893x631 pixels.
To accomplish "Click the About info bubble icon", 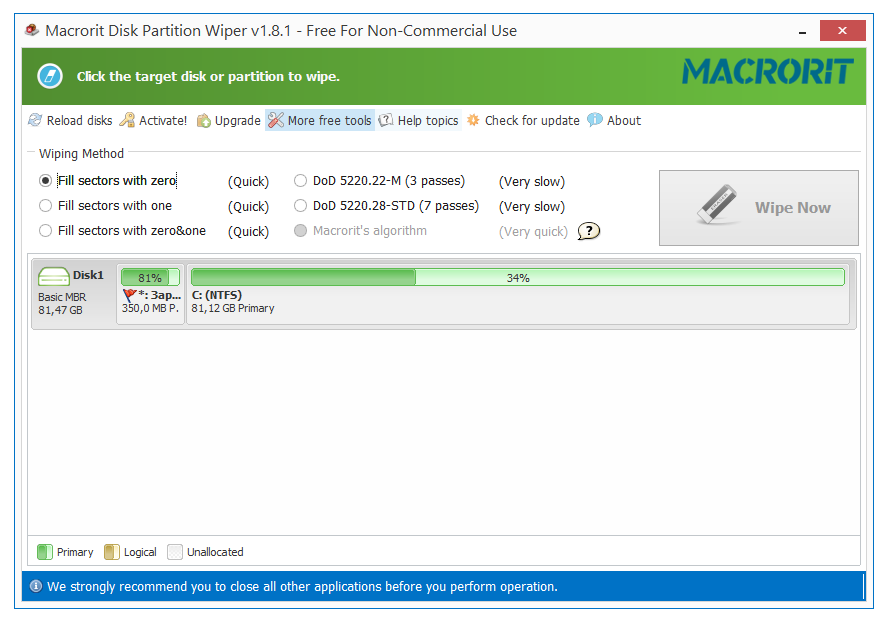I will (595, 120).
